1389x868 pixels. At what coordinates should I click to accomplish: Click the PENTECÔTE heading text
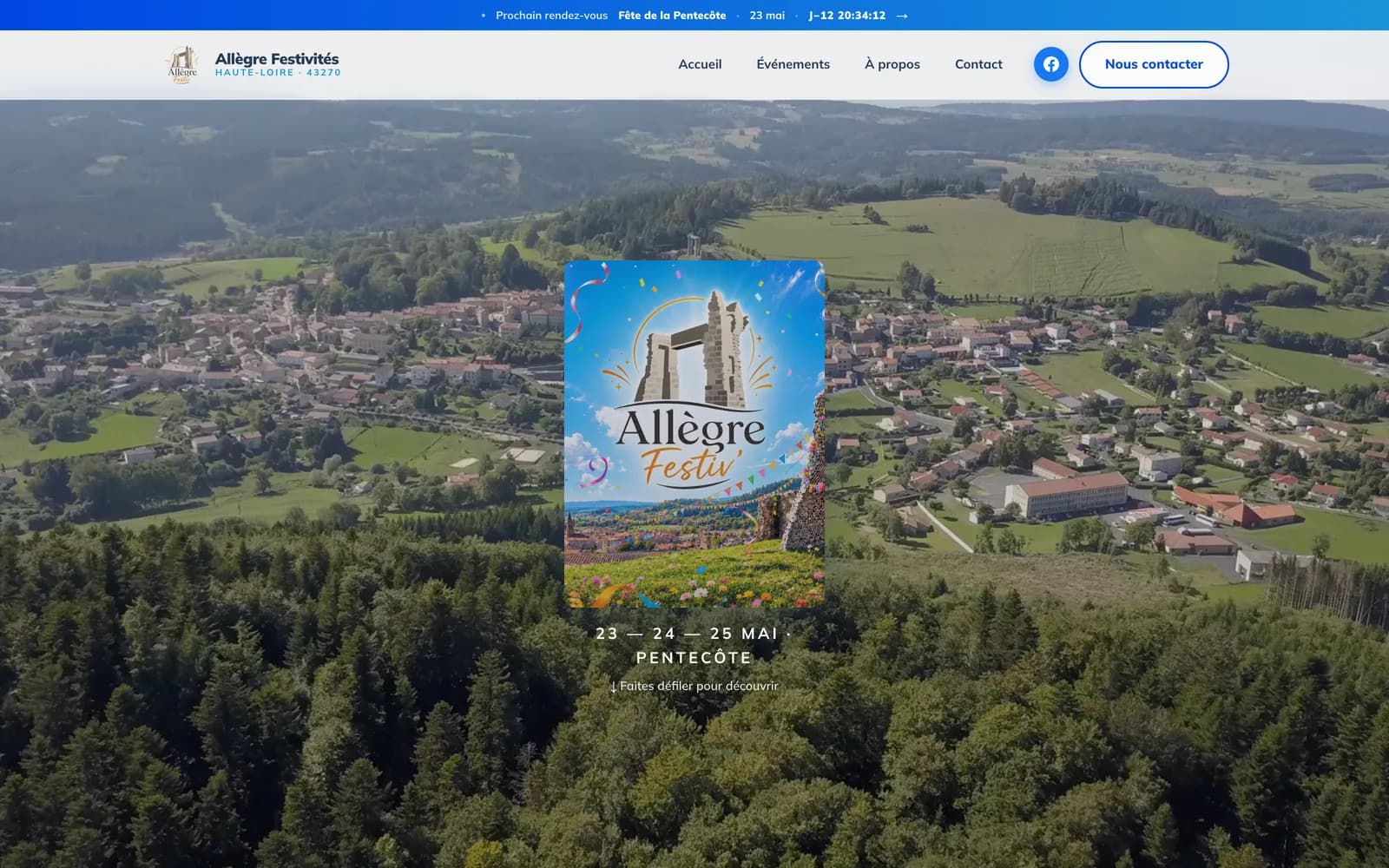(694, 658)
